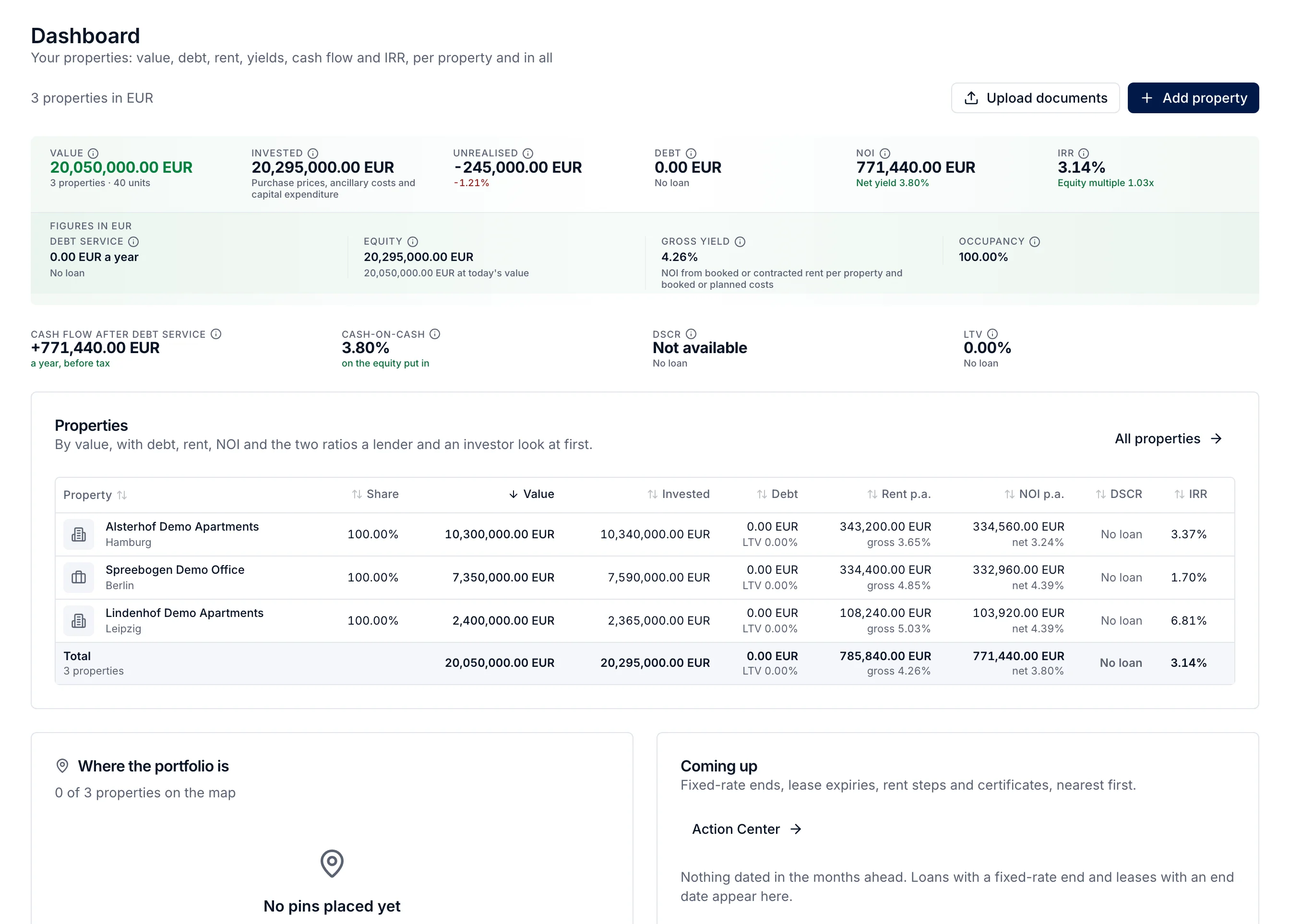Click the info icon beside the top-row IRR label

coord(1084,154)
